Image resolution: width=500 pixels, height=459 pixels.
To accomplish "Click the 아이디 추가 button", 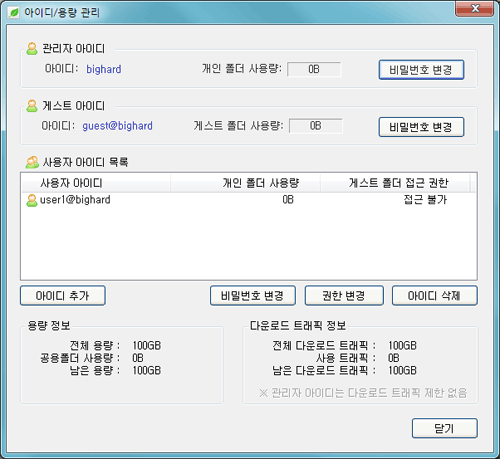I will [x=63, y=295].
